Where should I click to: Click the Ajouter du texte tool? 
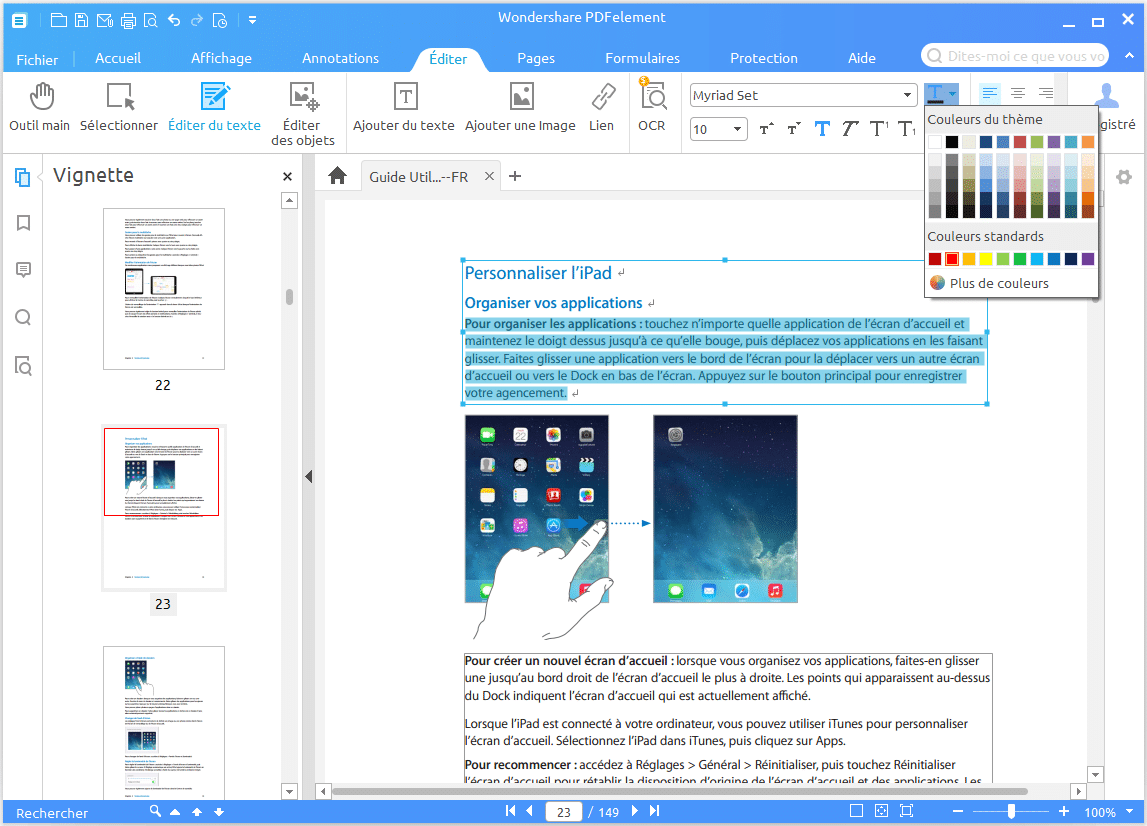pyautogui.click(x=404, y=108)
